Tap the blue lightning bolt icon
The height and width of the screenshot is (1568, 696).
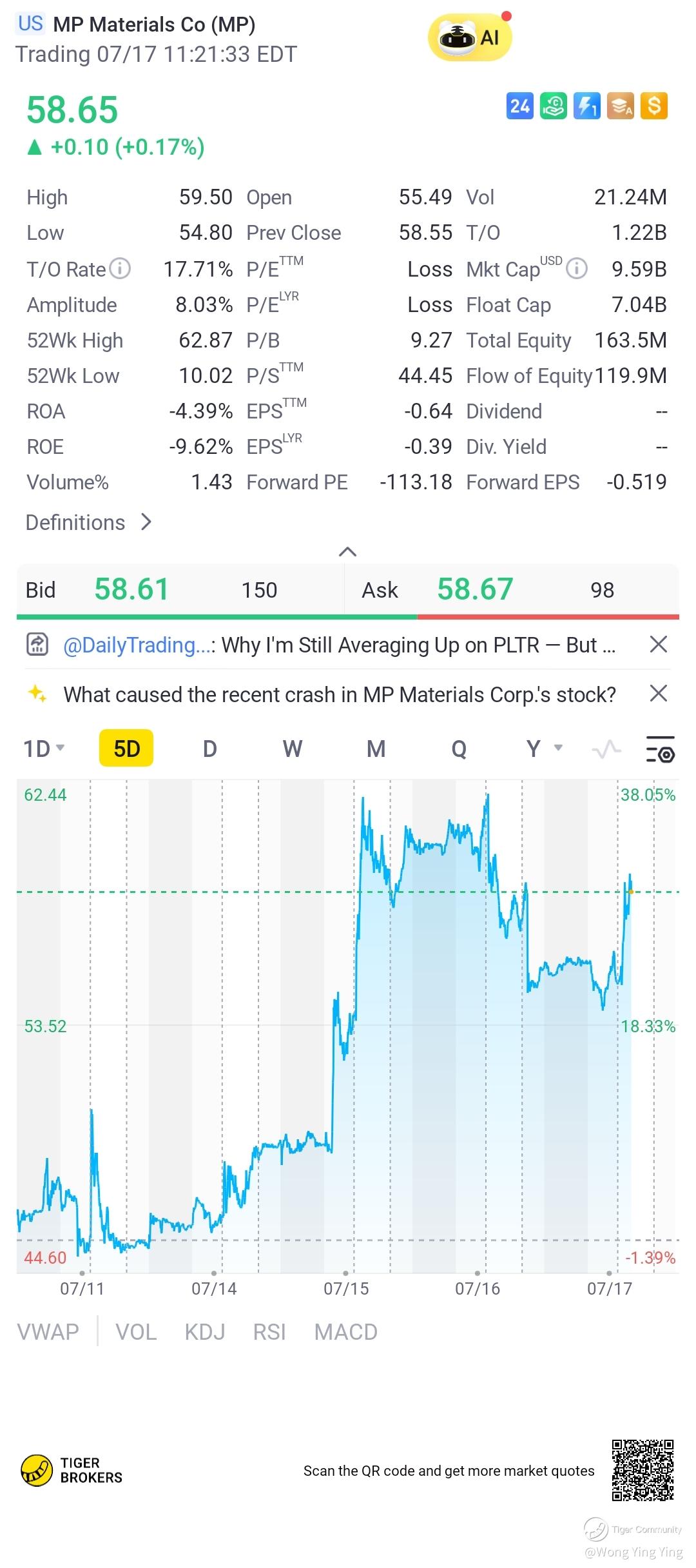click(586, 106)
